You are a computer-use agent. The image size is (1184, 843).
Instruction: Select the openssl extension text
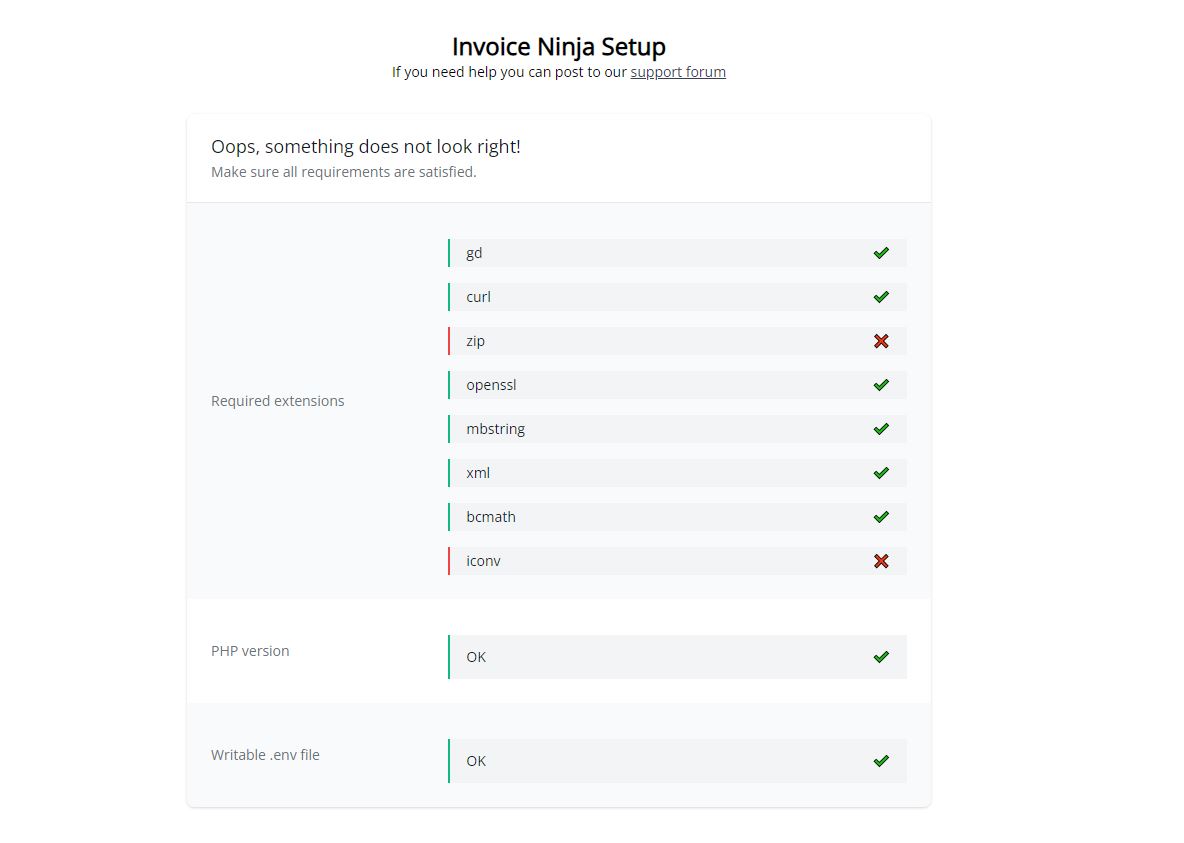click(491, 385)
